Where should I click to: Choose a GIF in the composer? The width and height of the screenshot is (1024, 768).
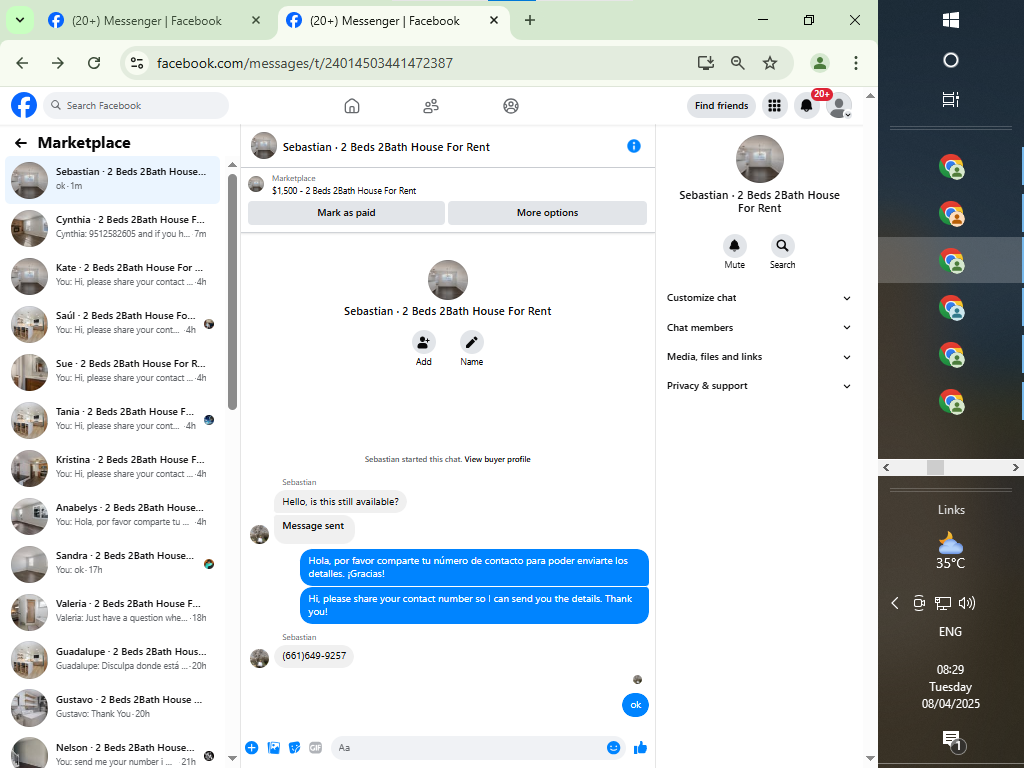pyautogui.click(x=315, y=748)
